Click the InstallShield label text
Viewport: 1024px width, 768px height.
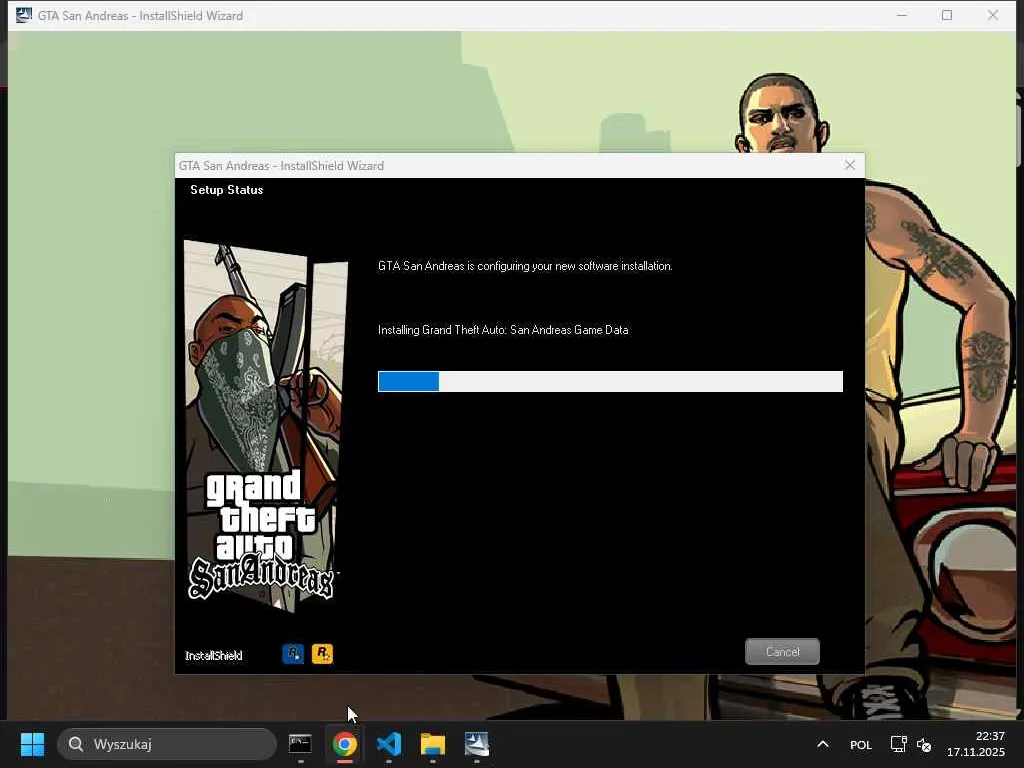[x=214, y=655]
